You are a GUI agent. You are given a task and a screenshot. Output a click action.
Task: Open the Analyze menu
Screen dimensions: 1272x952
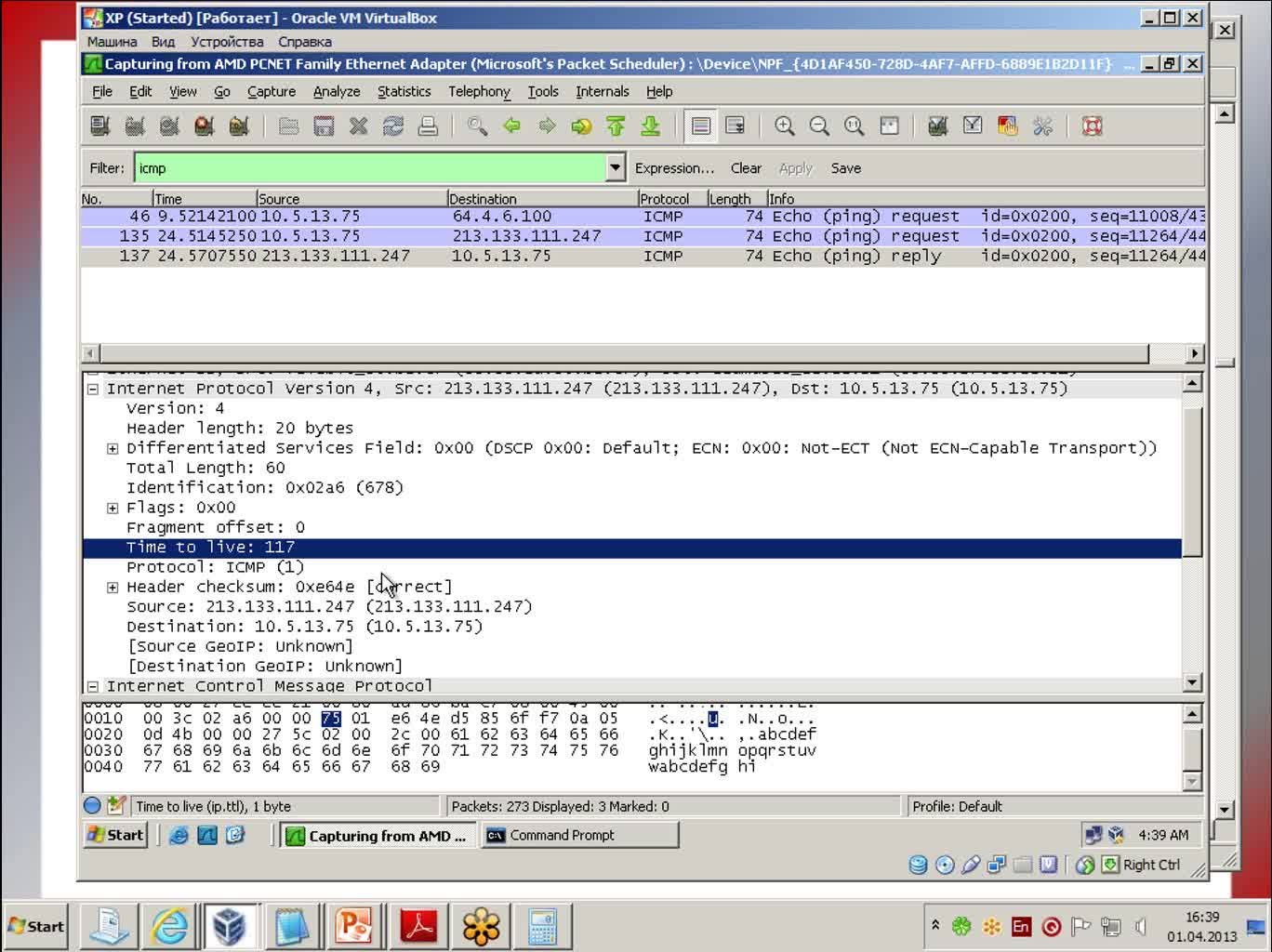point(337,91)
